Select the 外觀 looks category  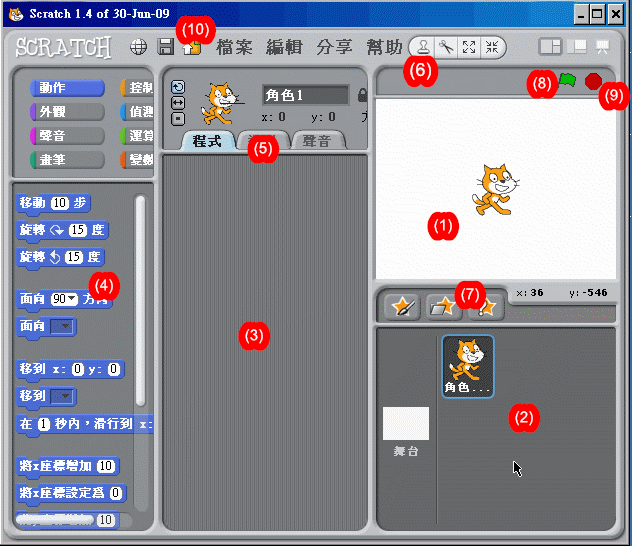[67, 112]
